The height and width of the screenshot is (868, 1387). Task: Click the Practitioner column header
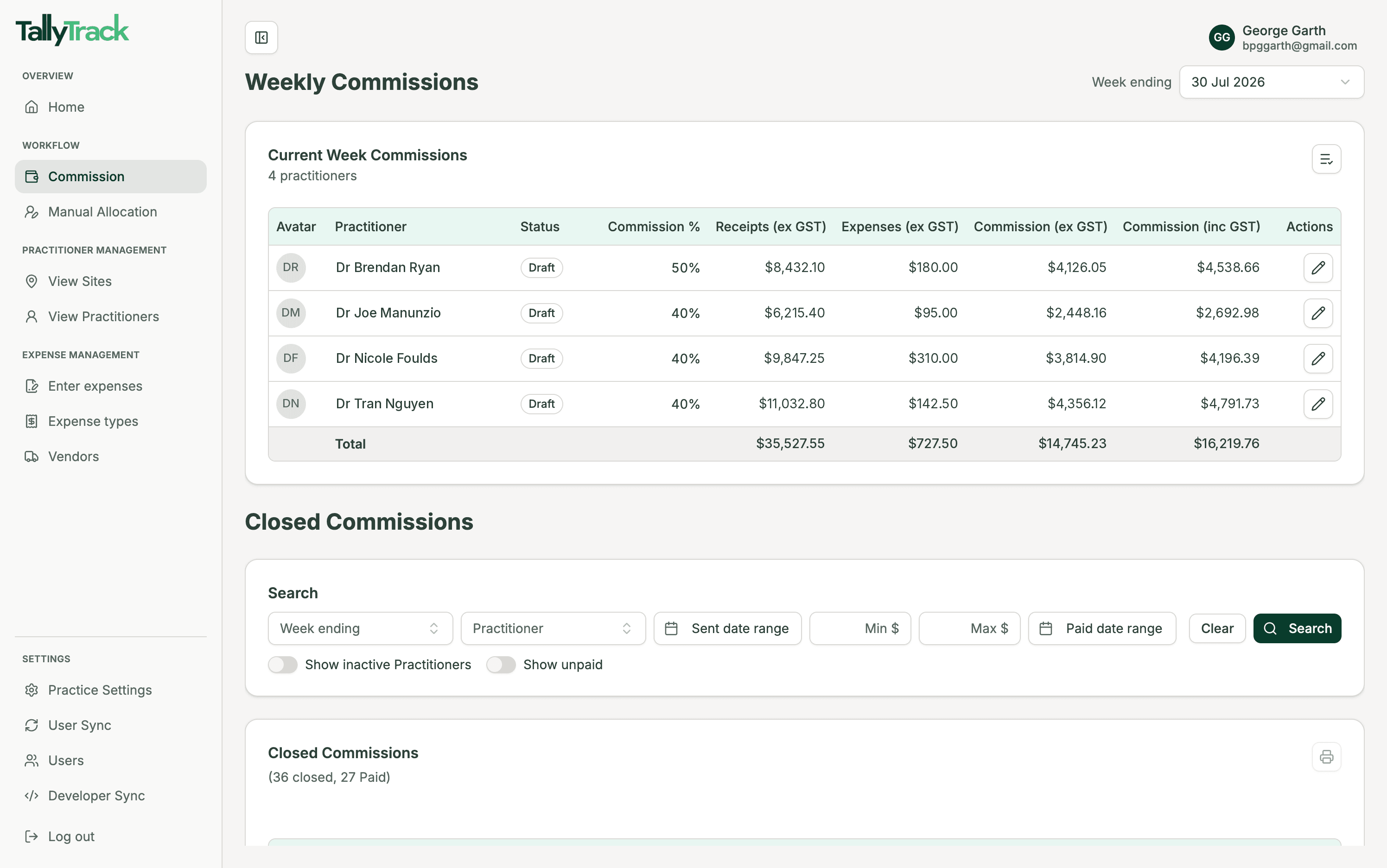370,227
